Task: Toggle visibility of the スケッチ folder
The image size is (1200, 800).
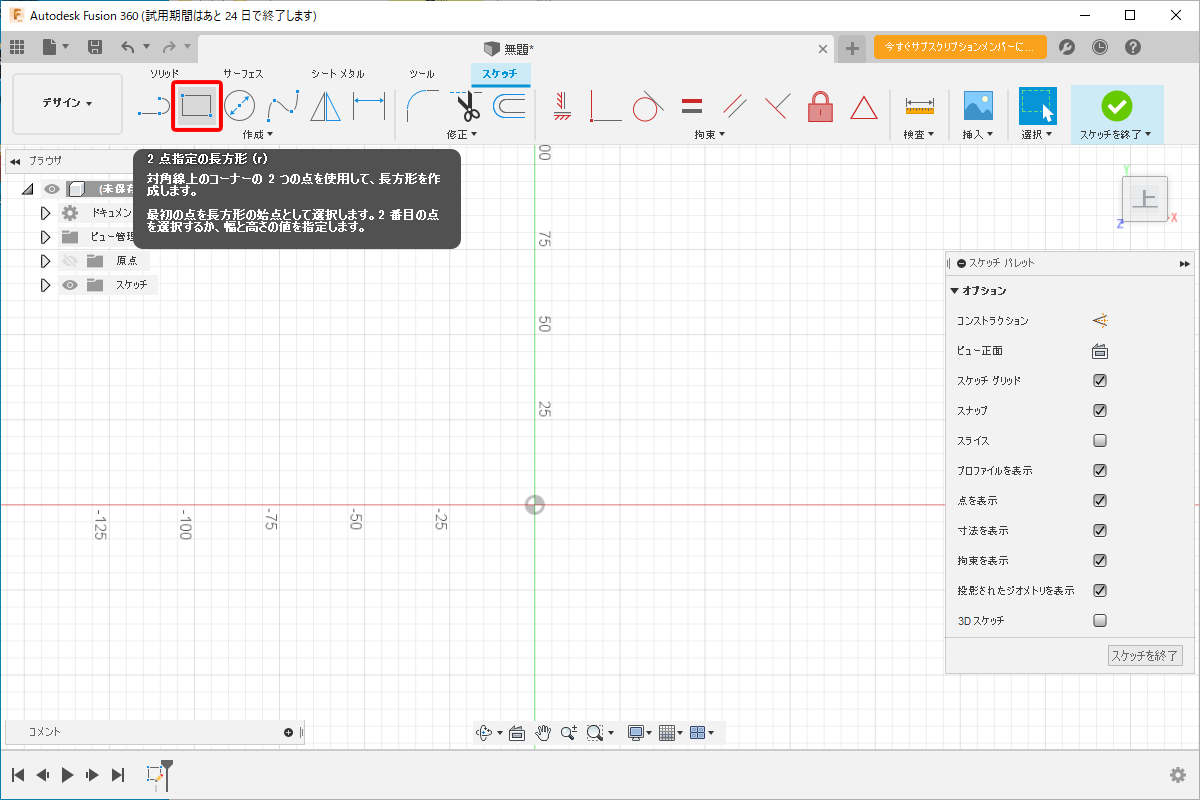Action: coord(70,285)
